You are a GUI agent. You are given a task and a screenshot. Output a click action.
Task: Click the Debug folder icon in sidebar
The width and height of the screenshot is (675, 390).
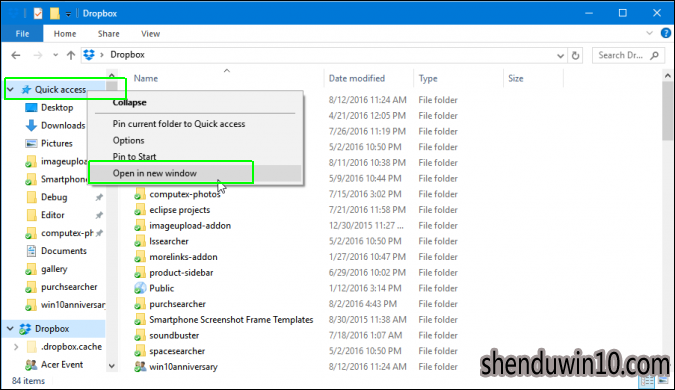point(31,197)
